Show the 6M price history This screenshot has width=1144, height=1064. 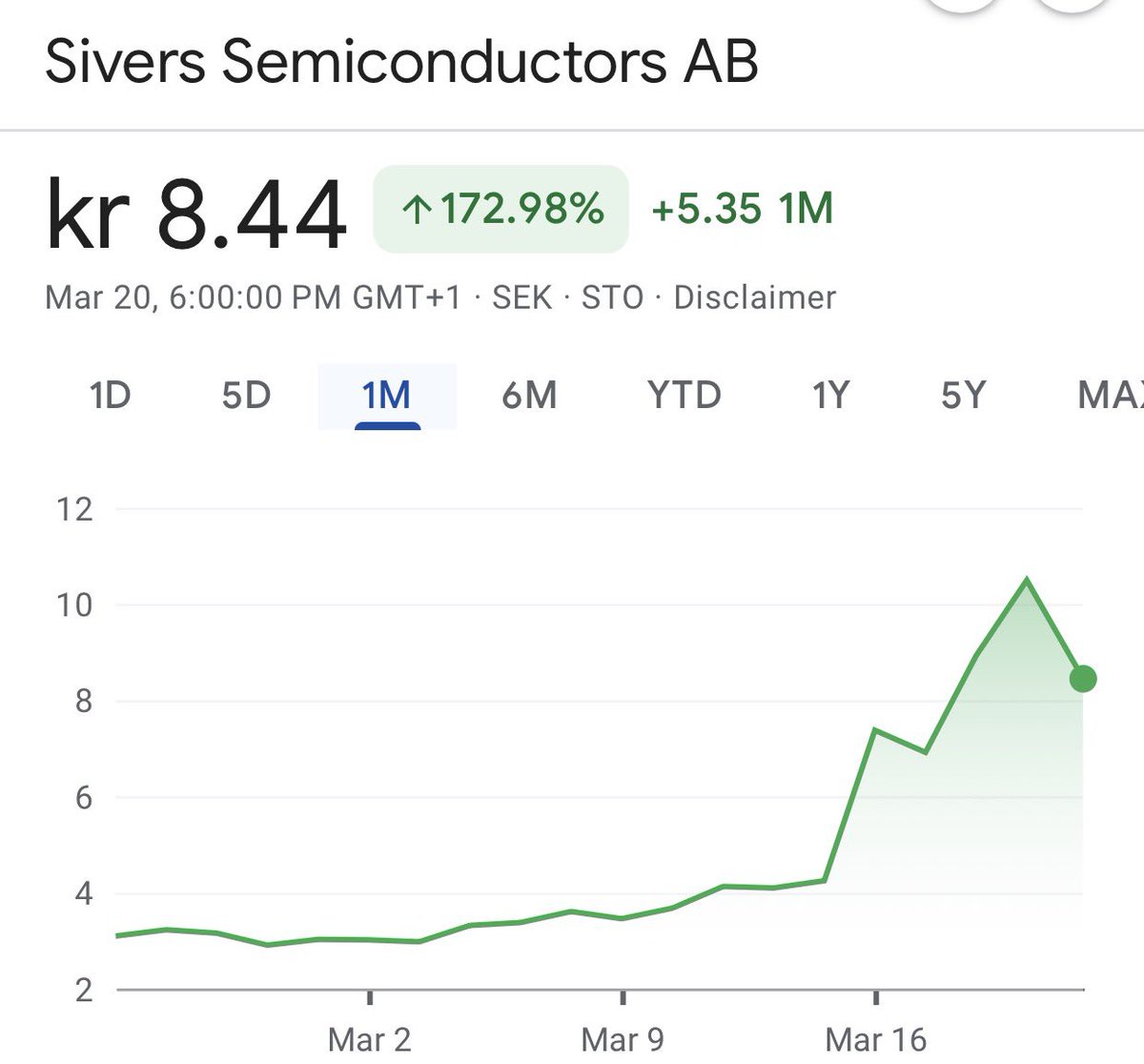pyautogui.click(x=529, y=395)
